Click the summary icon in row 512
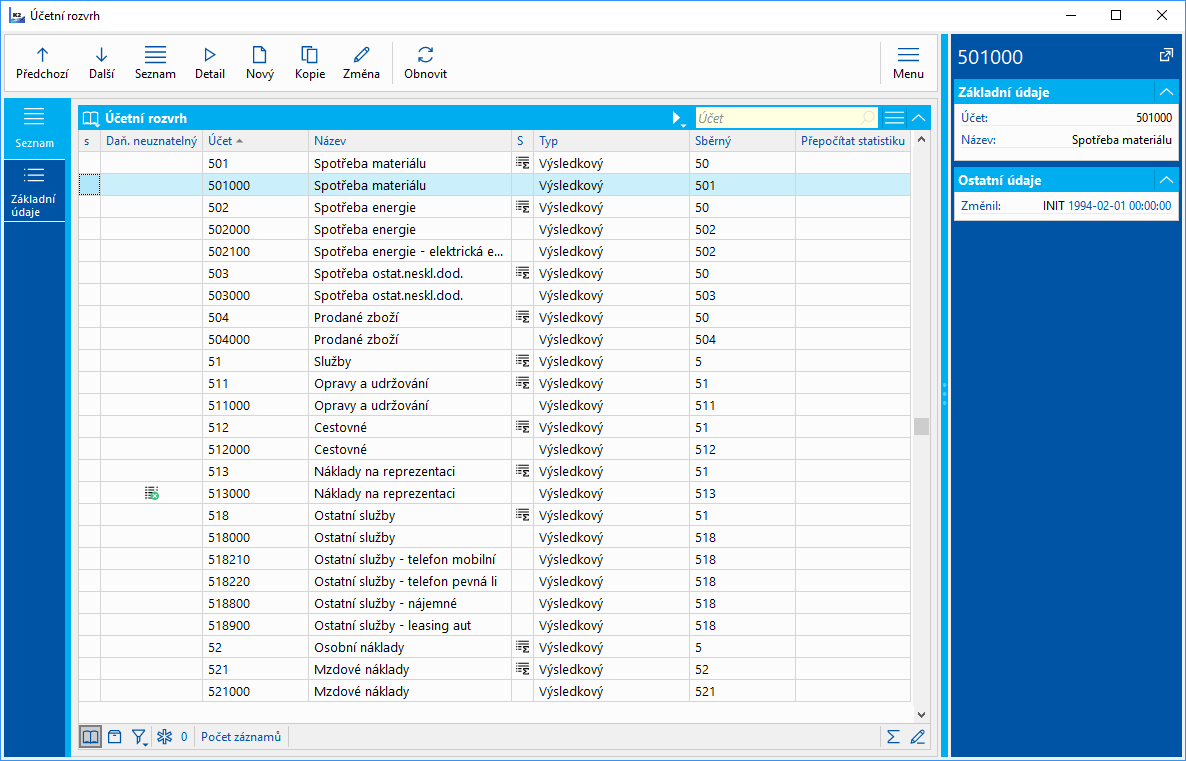1186x761 pixels. tap(522, 427)
